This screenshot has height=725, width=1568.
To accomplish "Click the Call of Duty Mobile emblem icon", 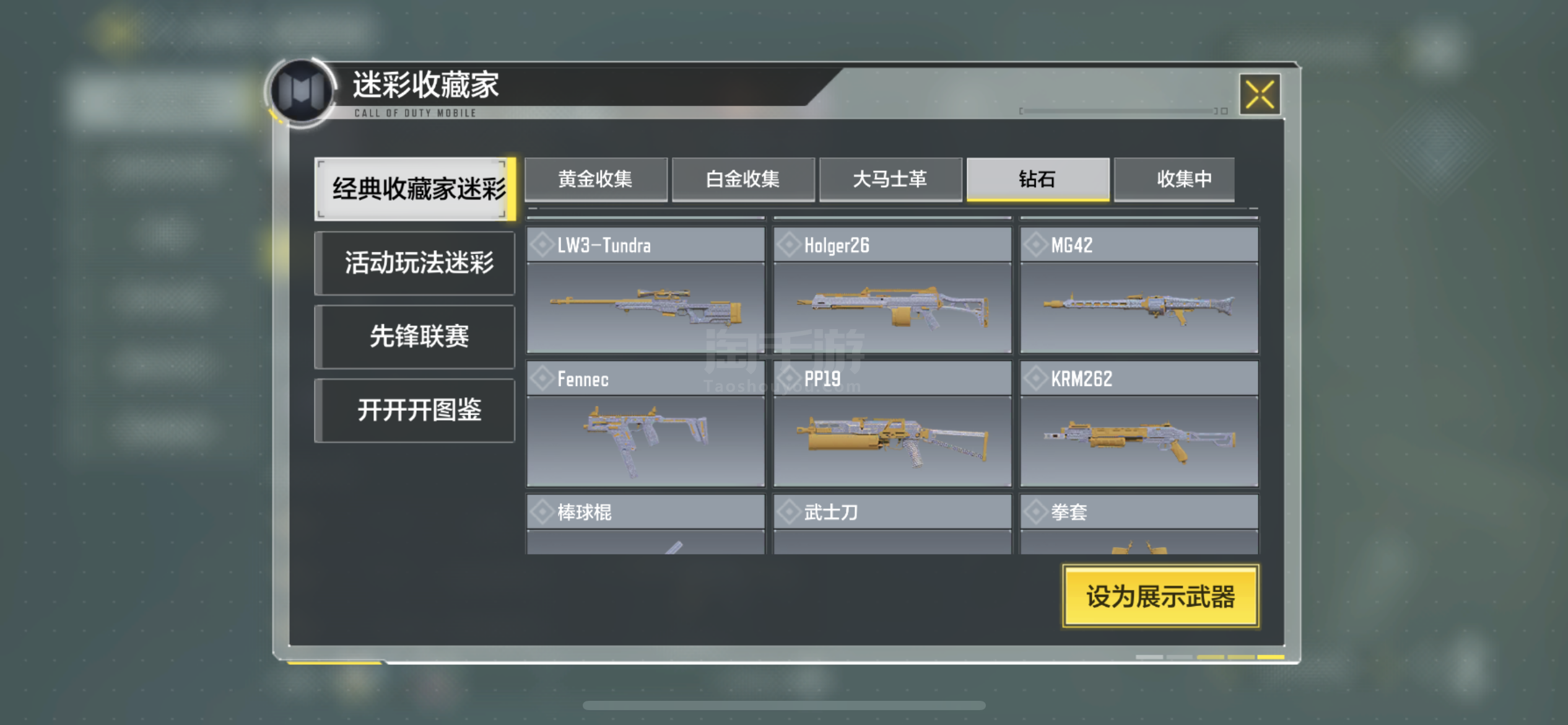I will click(x=301, y=91).
